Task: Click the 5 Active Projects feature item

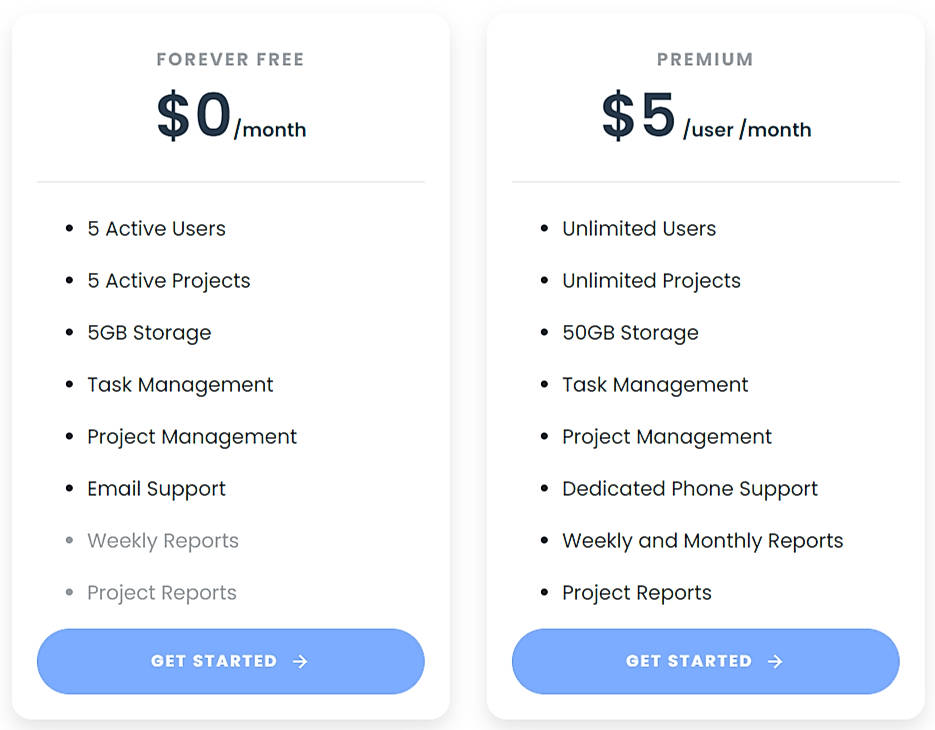Action: [x=169, y=280]
